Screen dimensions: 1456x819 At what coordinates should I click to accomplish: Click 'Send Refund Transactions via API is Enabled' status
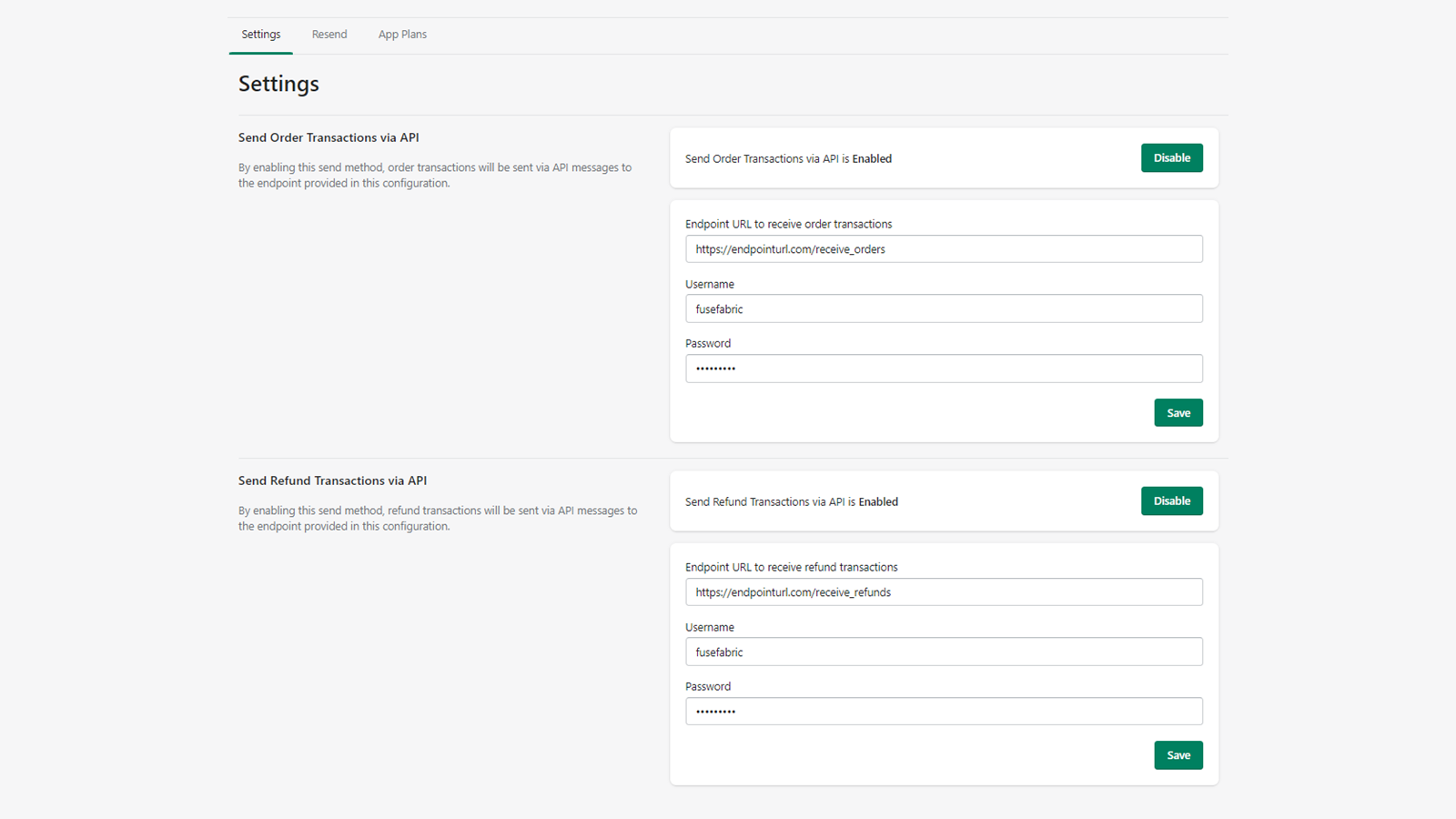pos(792,501)
